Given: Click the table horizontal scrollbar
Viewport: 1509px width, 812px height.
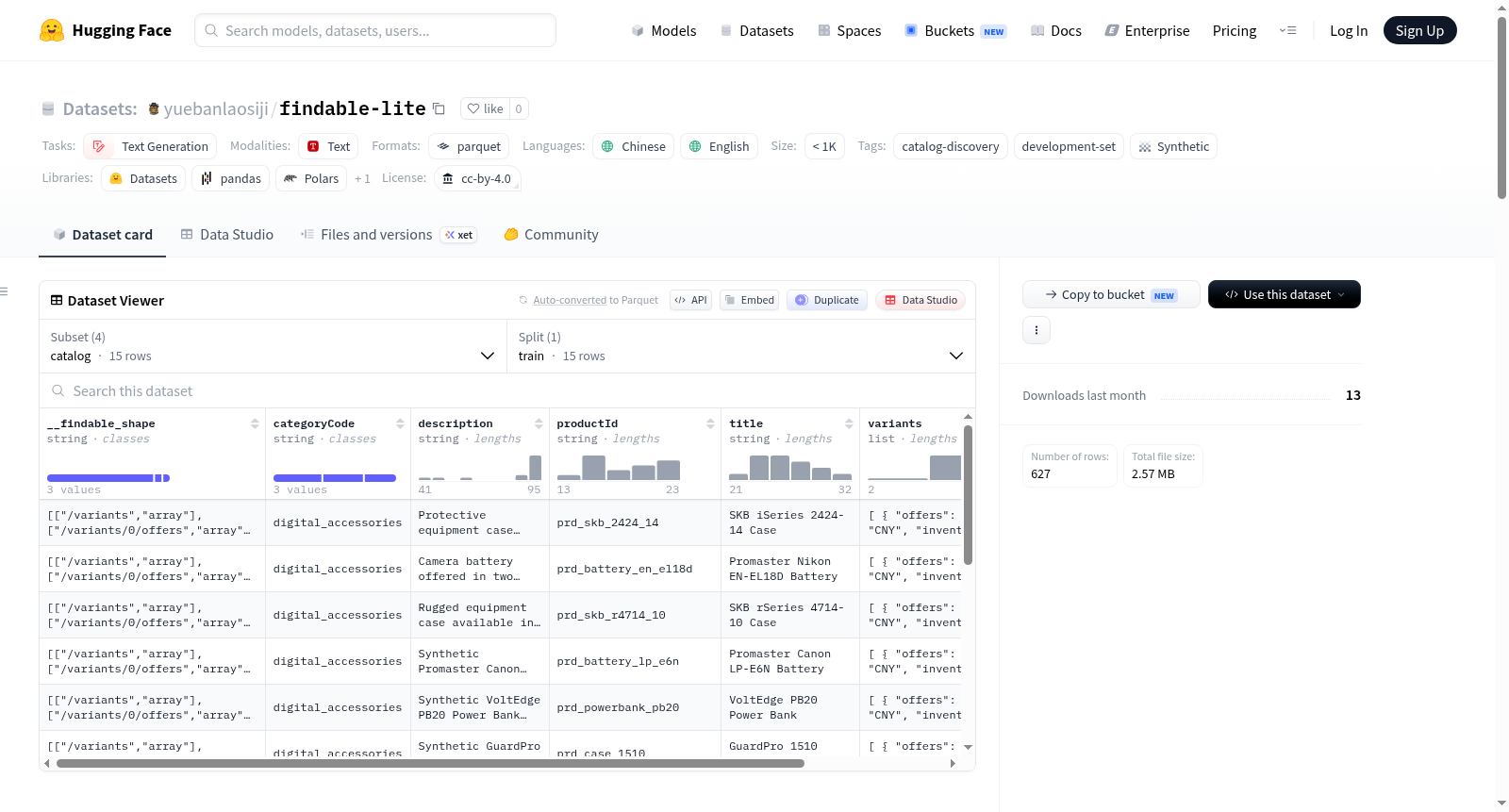Looking at the screenshot, I should point(430,763).
